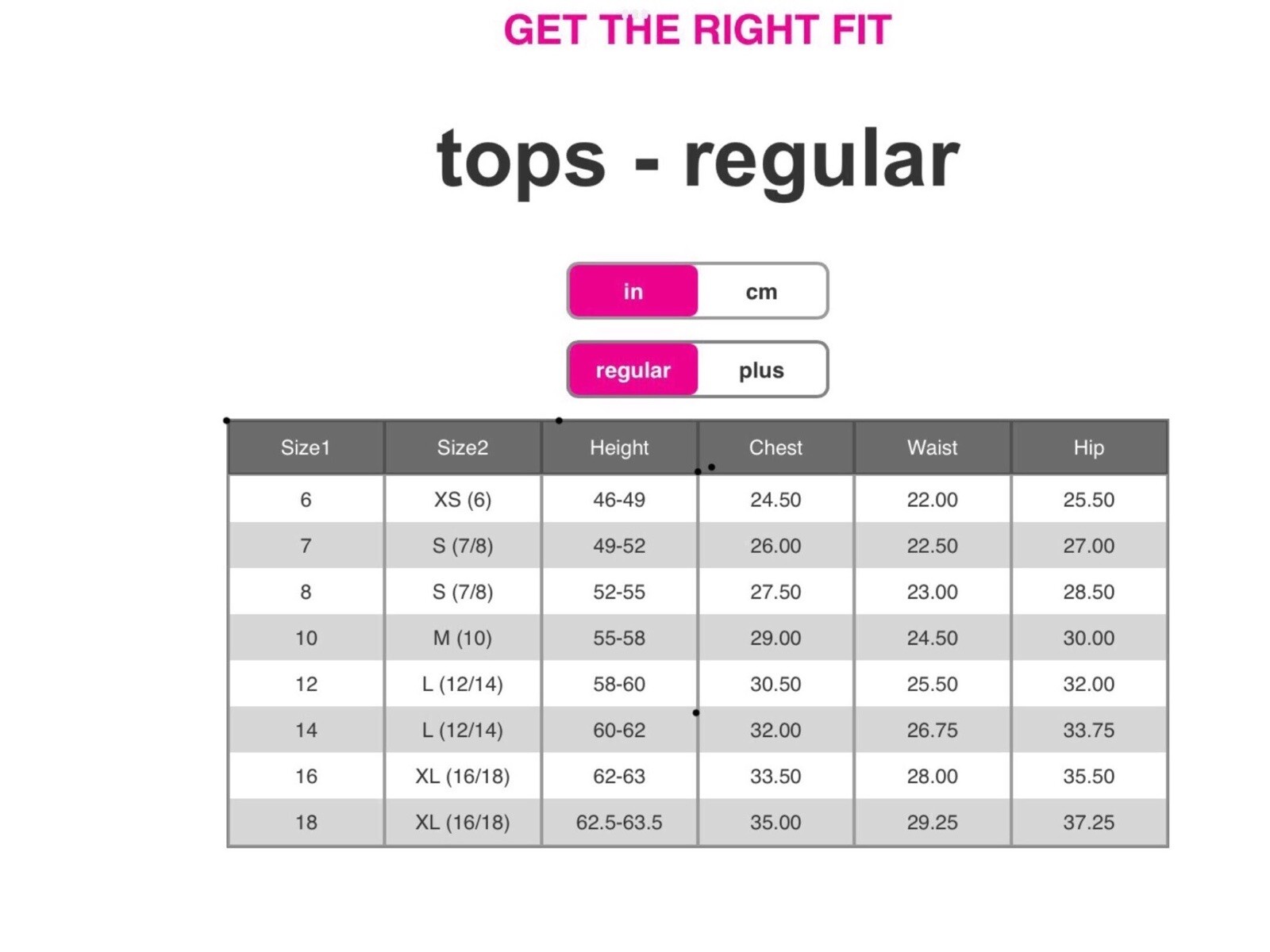Click the 62.5-63.5 height cell
The height and width of the screenshot is (952, 1270).
619,823
